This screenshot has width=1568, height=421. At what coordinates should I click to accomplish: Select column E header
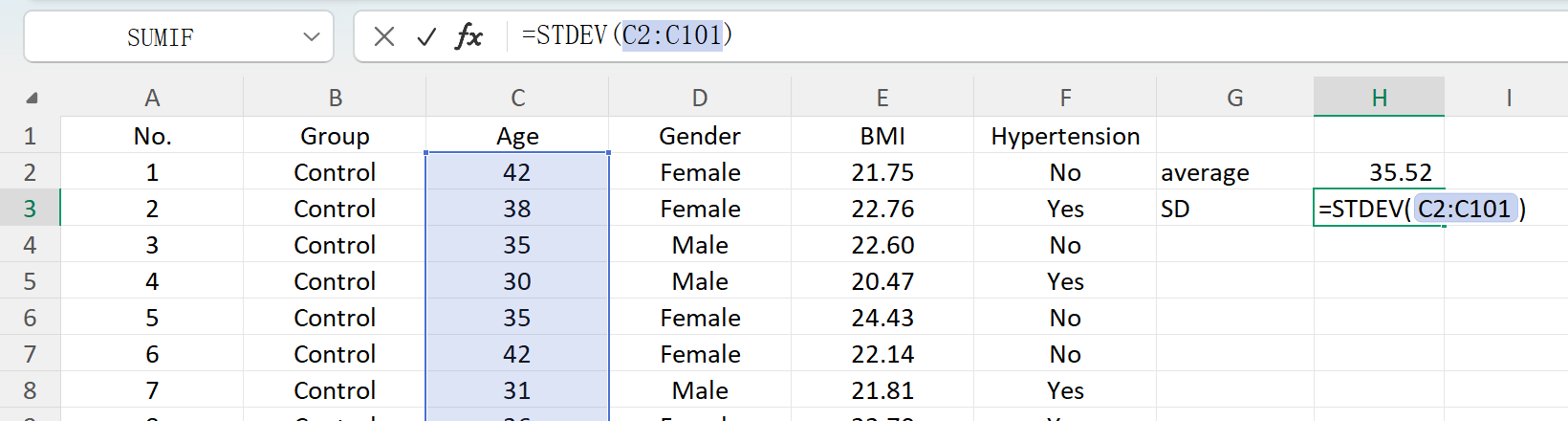[882, 98]
